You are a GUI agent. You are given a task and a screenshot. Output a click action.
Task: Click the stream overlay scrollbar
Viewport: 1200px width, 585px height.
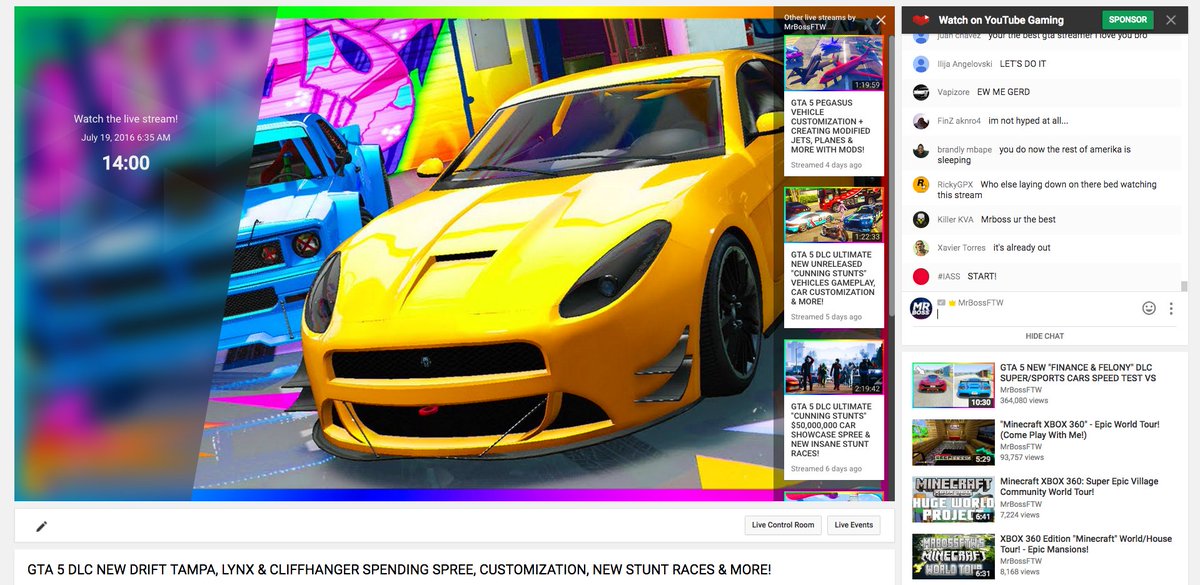[x=891, y=175]
